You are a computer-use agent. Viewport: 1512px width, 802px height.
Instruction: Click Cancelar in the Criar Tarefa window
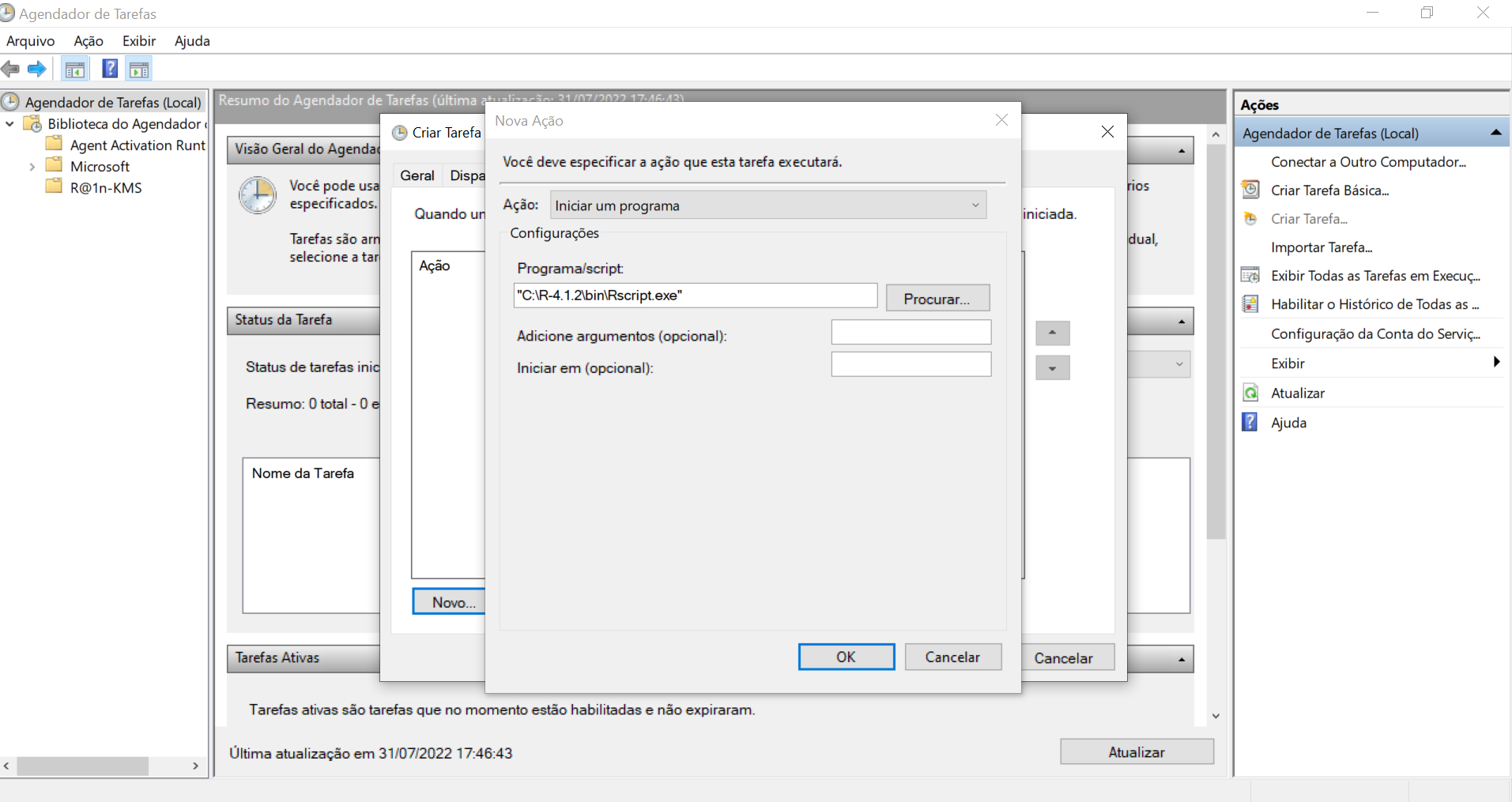(x=1067, y=657)
